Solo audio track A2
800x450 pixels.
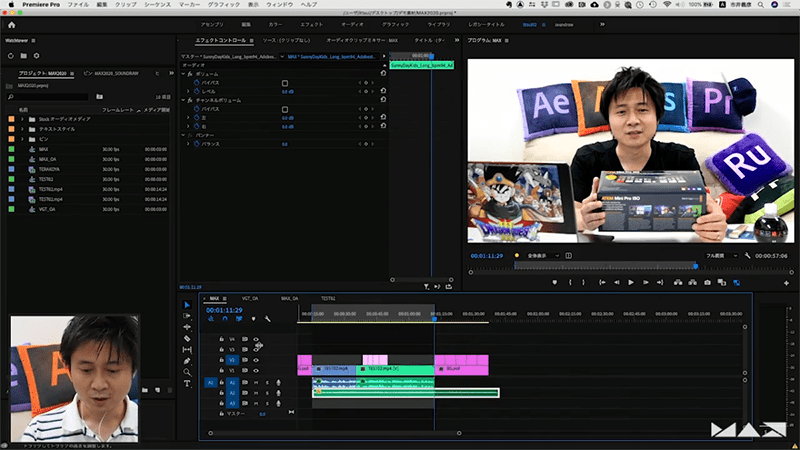click(x=267, y=393)
